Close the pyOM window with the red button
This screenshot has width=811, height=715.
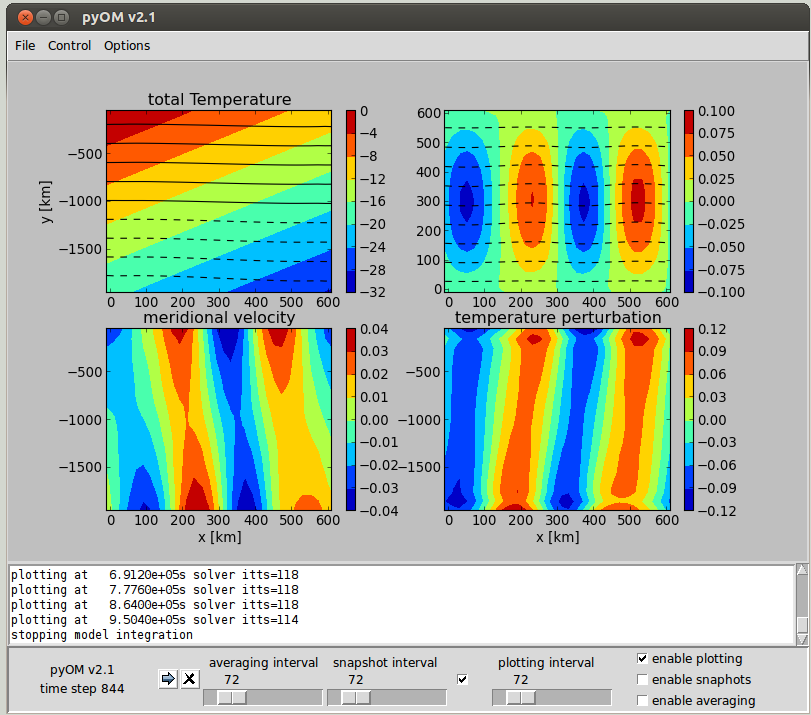(x=24, y=17)
